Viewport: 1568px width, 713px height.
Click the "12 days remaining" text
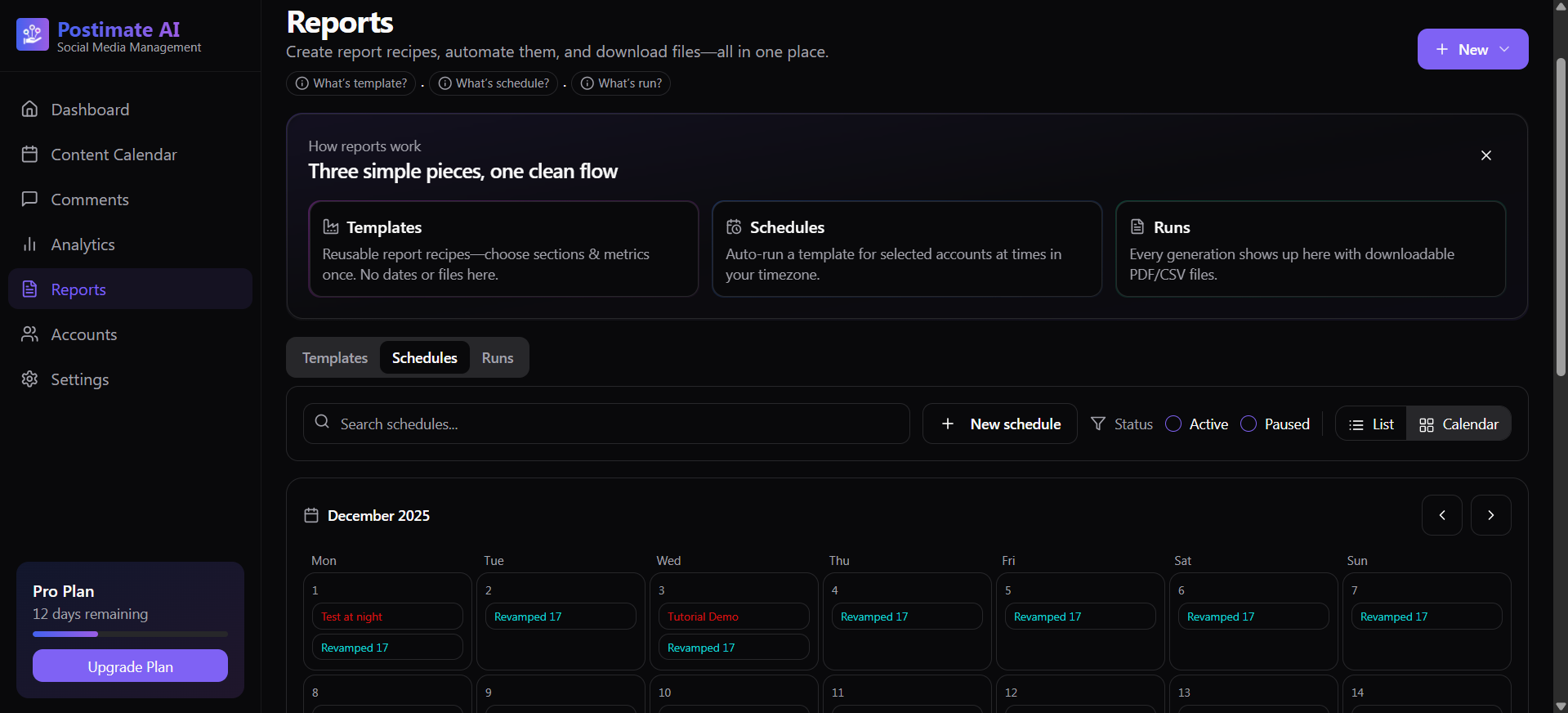click(91, 614)
